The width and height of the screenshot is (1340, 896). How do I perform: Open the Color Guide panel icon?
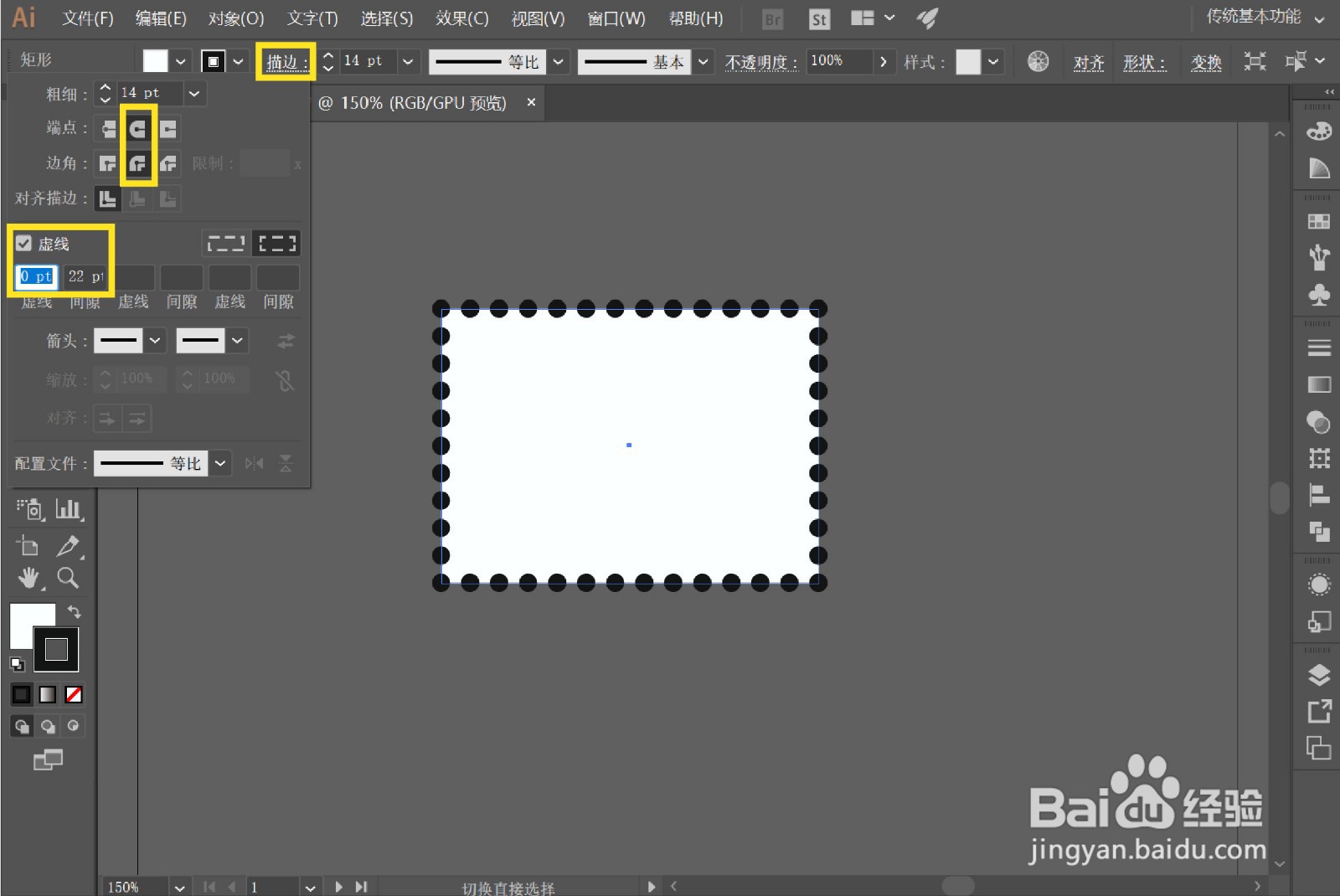1319,168
